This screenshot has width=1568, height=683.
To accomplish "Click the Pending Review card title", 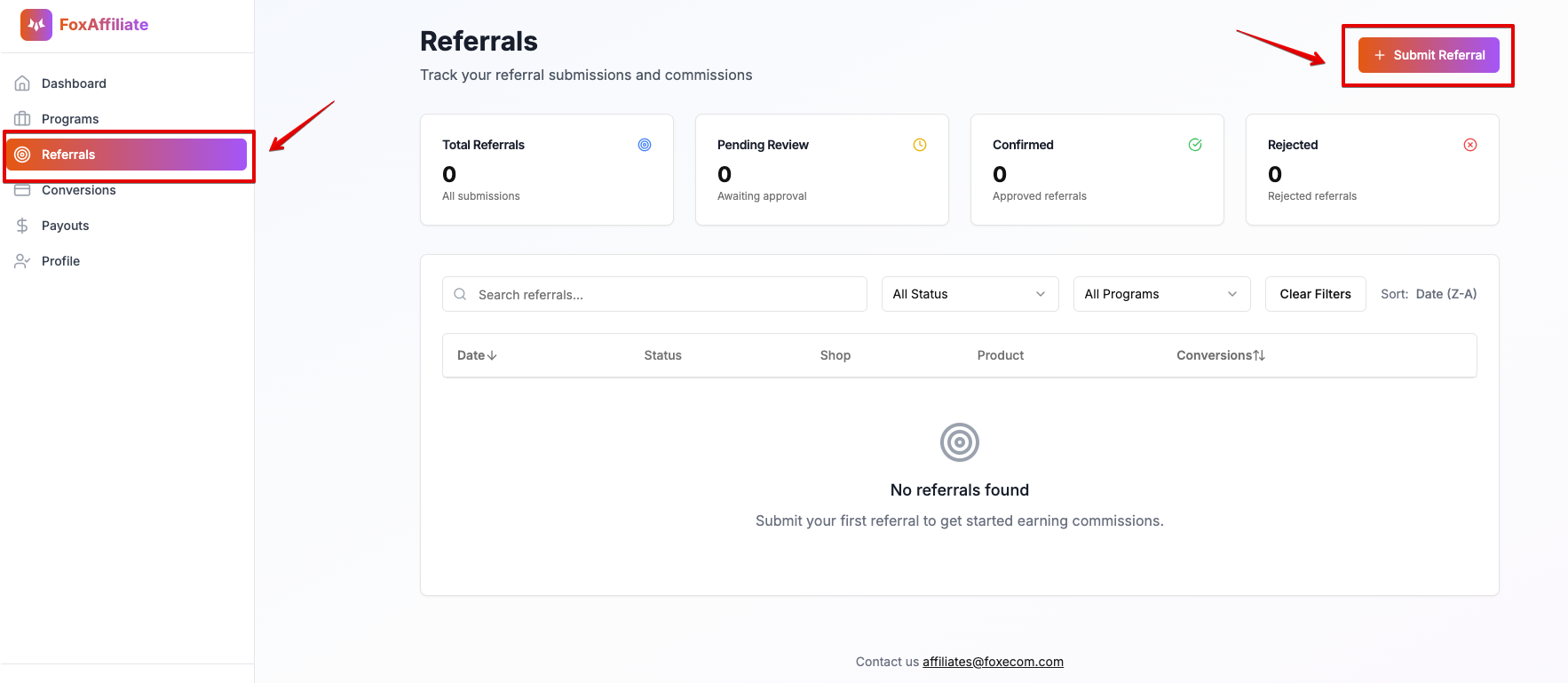I will coord(763,145).
